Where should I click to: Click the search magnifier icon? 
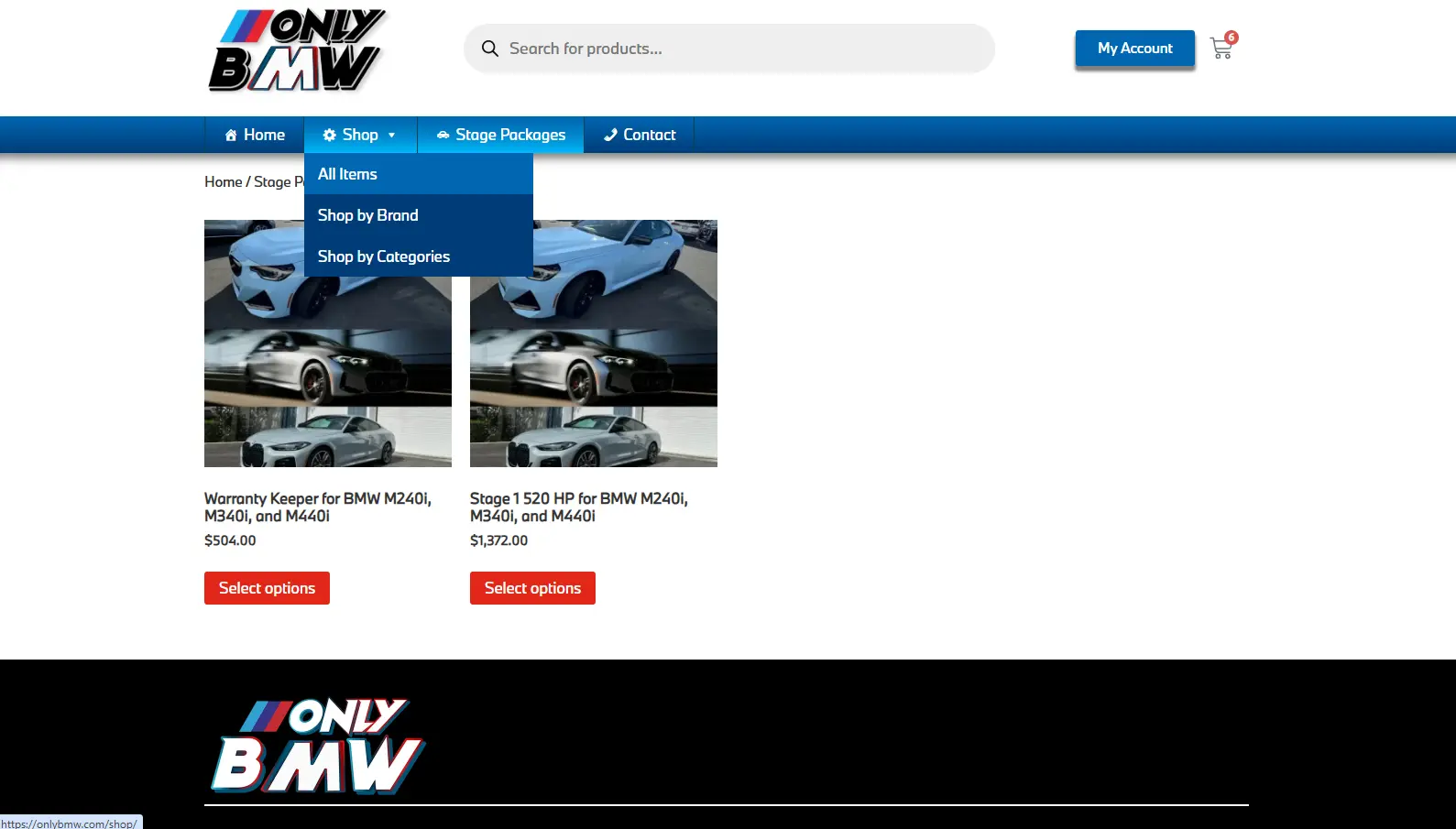(490, 49)
